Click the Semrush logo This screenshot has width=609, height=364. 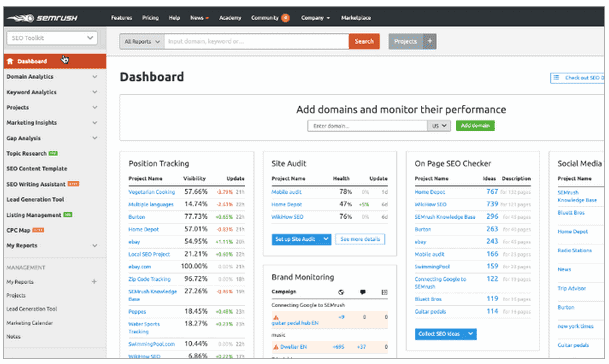tap(42, 18)
